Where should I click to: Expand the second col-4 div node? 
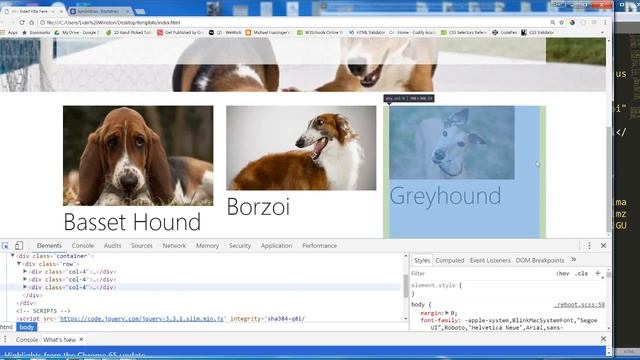coord(25,279)
